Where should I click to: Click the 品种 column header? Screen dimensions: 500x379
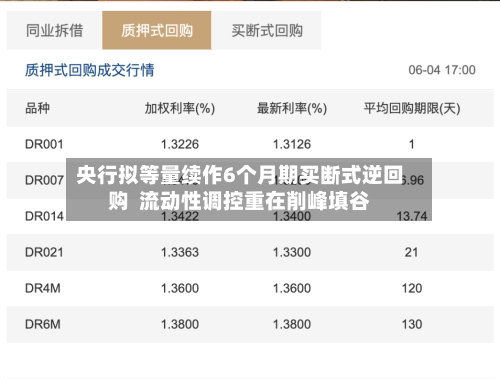pos(37,108)
